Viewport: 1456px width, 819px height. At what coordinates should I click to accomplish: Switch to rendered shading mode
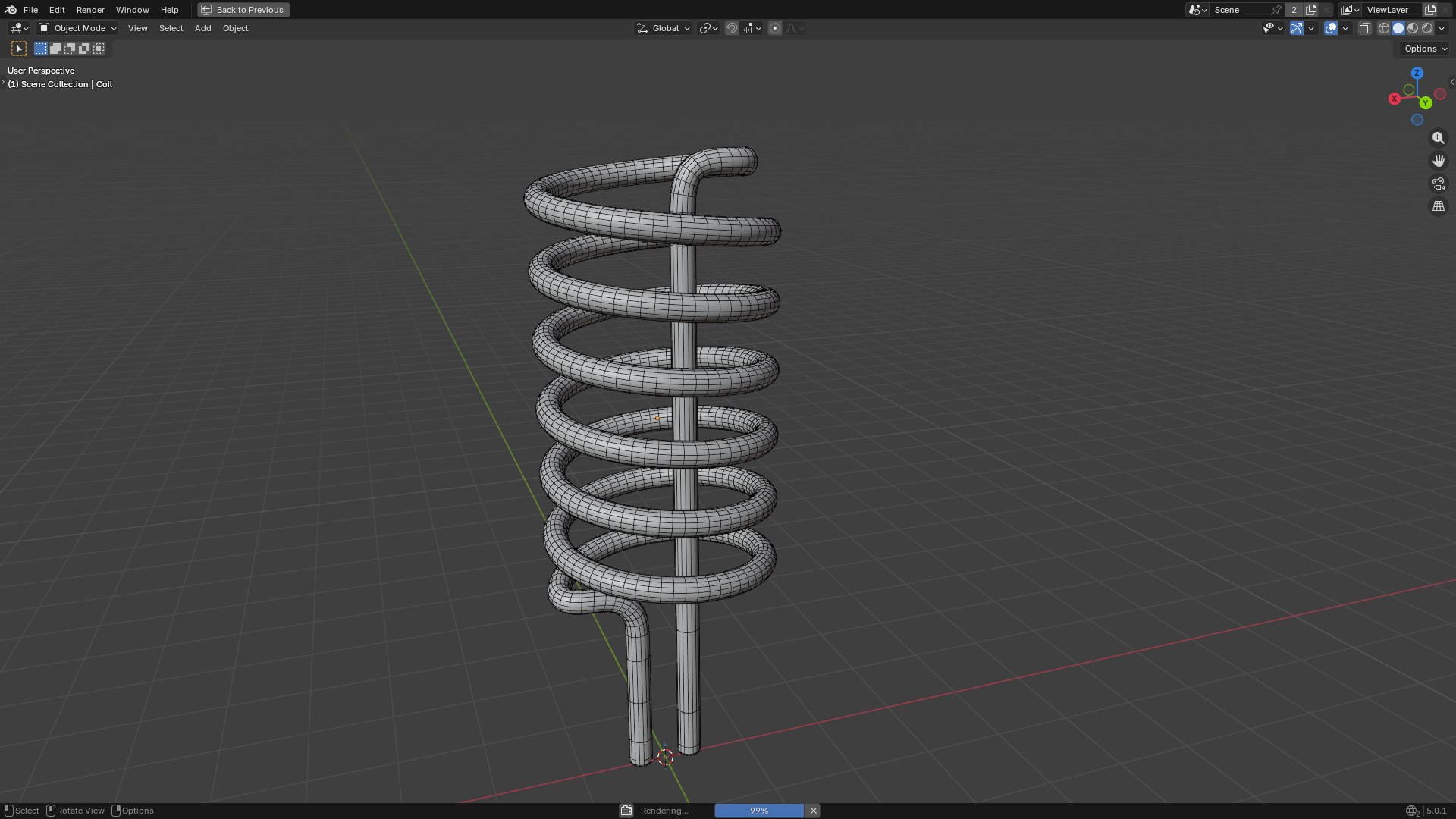coord(1427,28)
